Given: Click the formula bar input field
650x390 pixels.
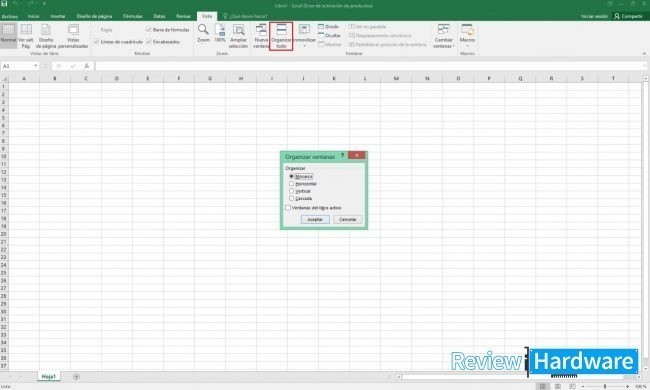Looking at the screenshot, I should pos(370,66).
